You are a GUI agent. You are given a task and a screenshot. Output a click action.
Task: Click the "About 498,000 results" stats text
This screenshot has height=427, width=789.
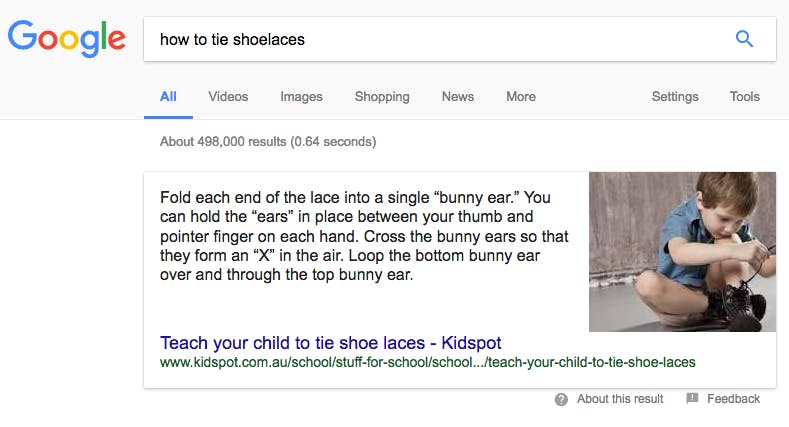[x=268, y=142]
